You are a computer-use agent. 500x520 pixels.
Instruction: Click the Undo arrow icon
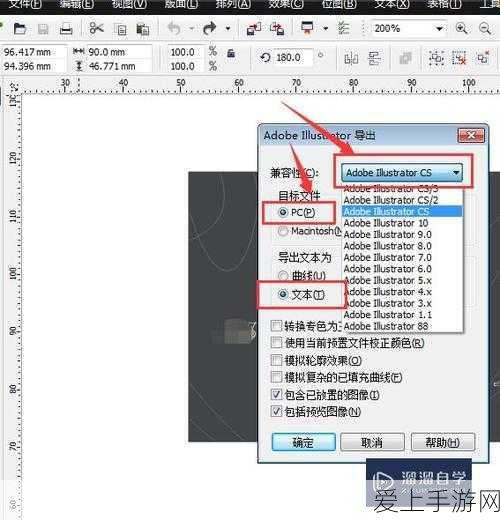[174, 29]
